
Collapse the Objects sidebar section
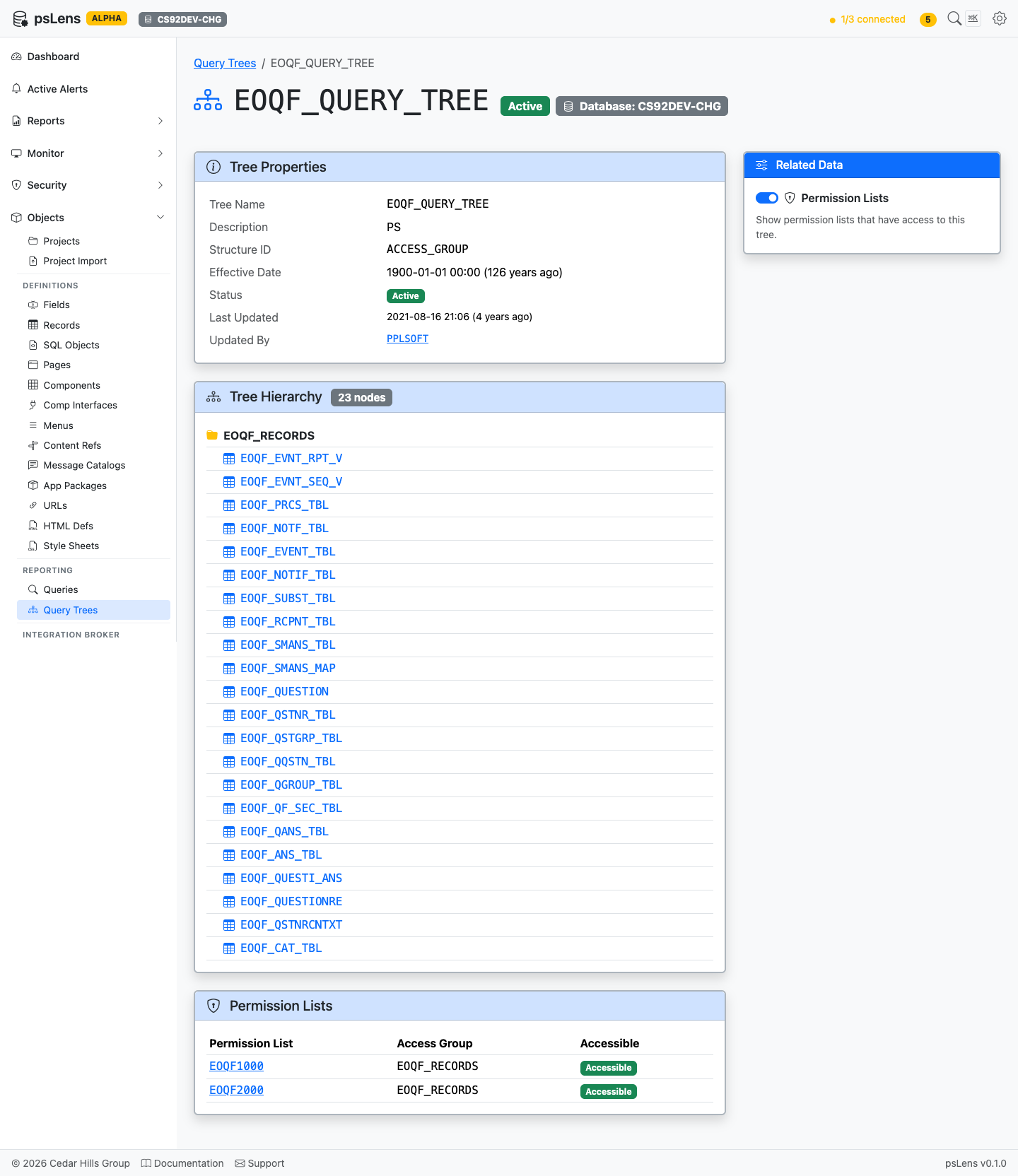88,218
